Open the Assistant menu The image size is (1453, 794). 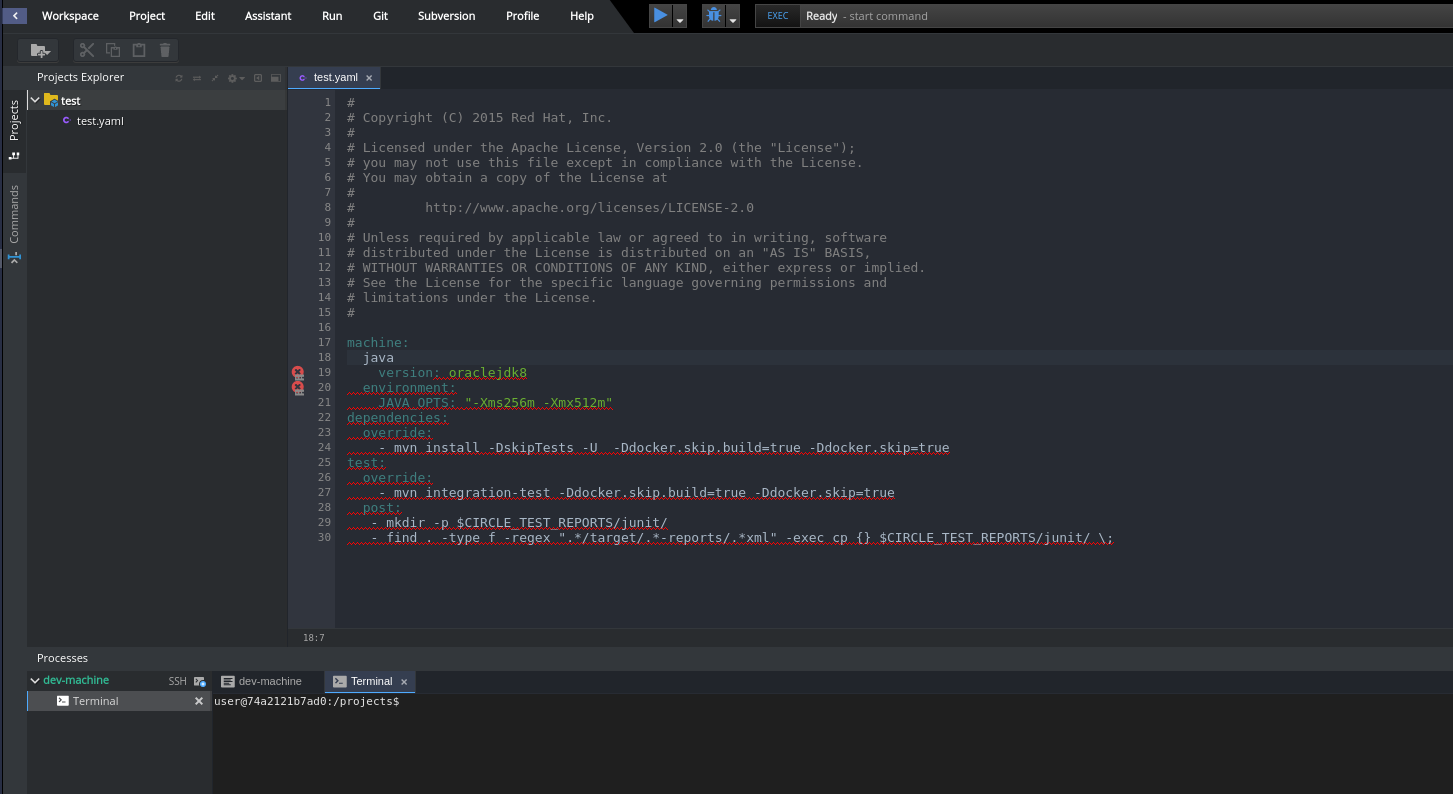[x=267, y=15]
